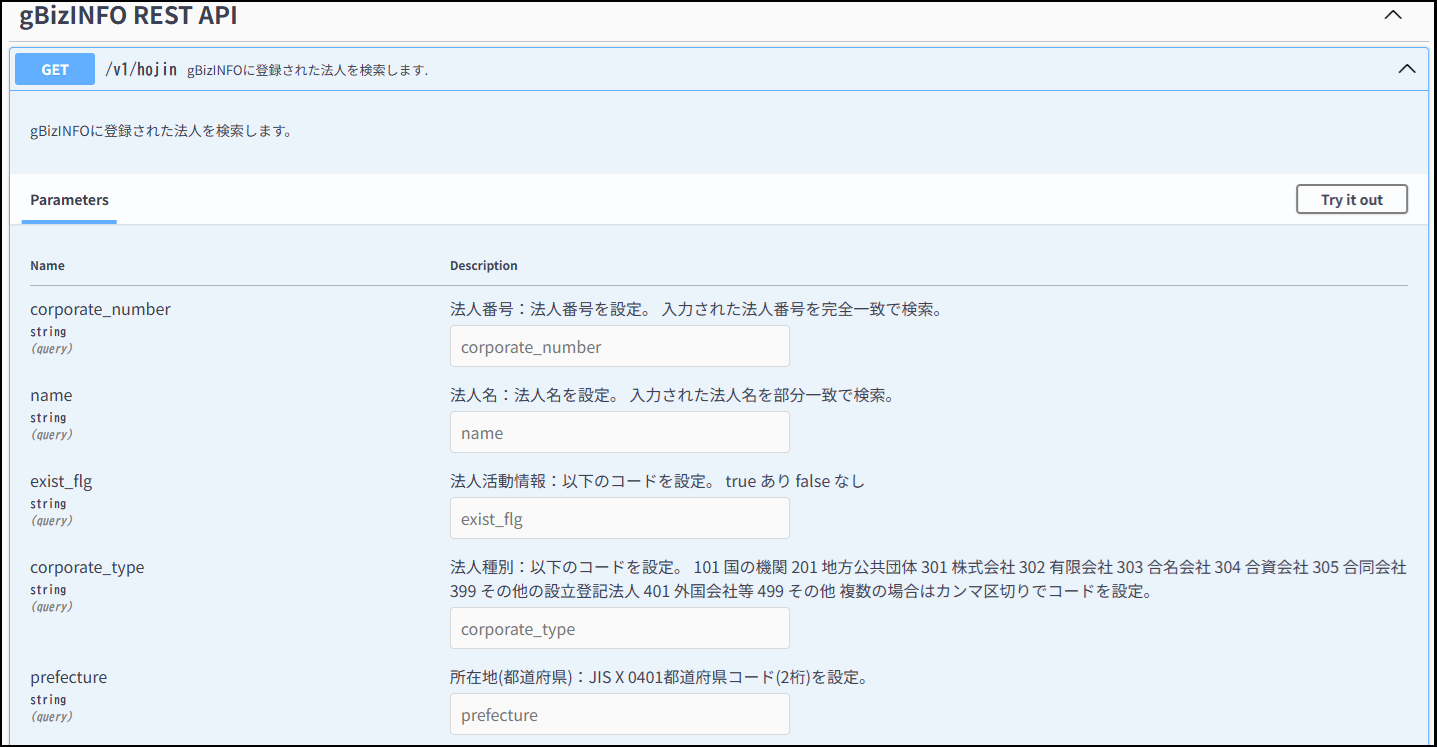Focus the corporate_number input field

click(619, 347)
